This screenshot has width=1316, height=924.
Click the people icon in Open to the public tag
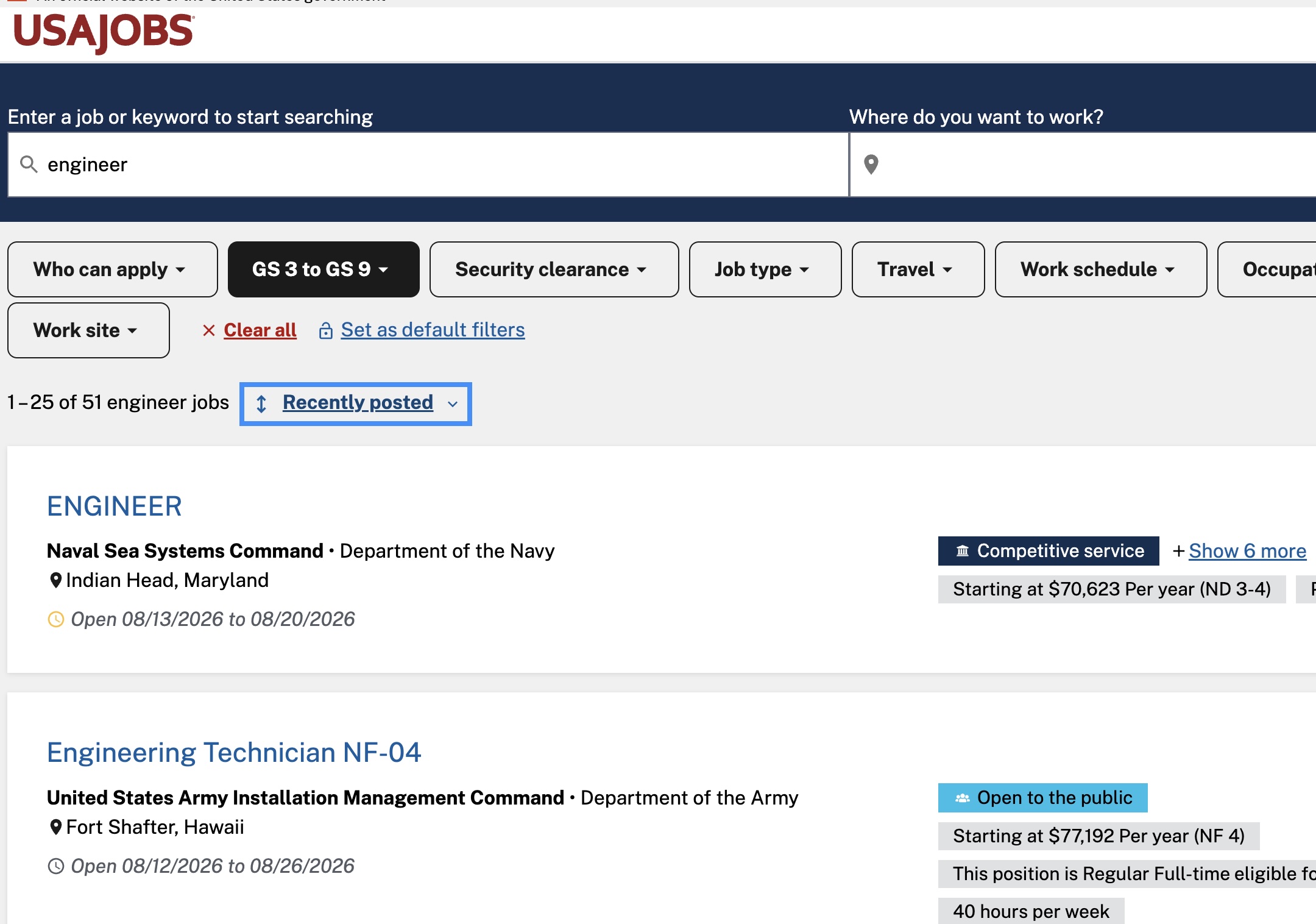pyautogui.click(x=963, y=798)
